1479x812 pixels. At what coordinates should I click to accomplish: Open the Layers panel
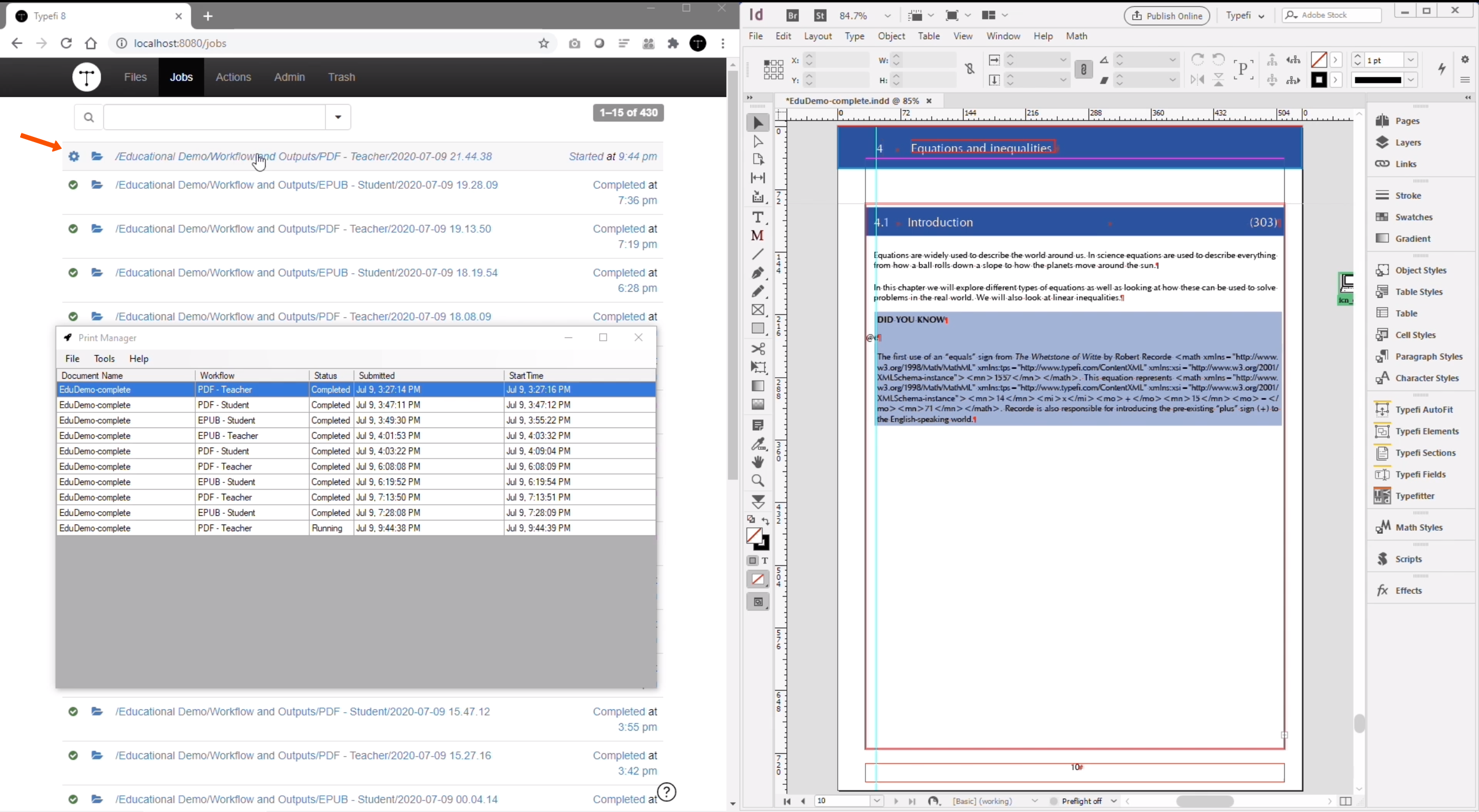[x=1399, y=142]
